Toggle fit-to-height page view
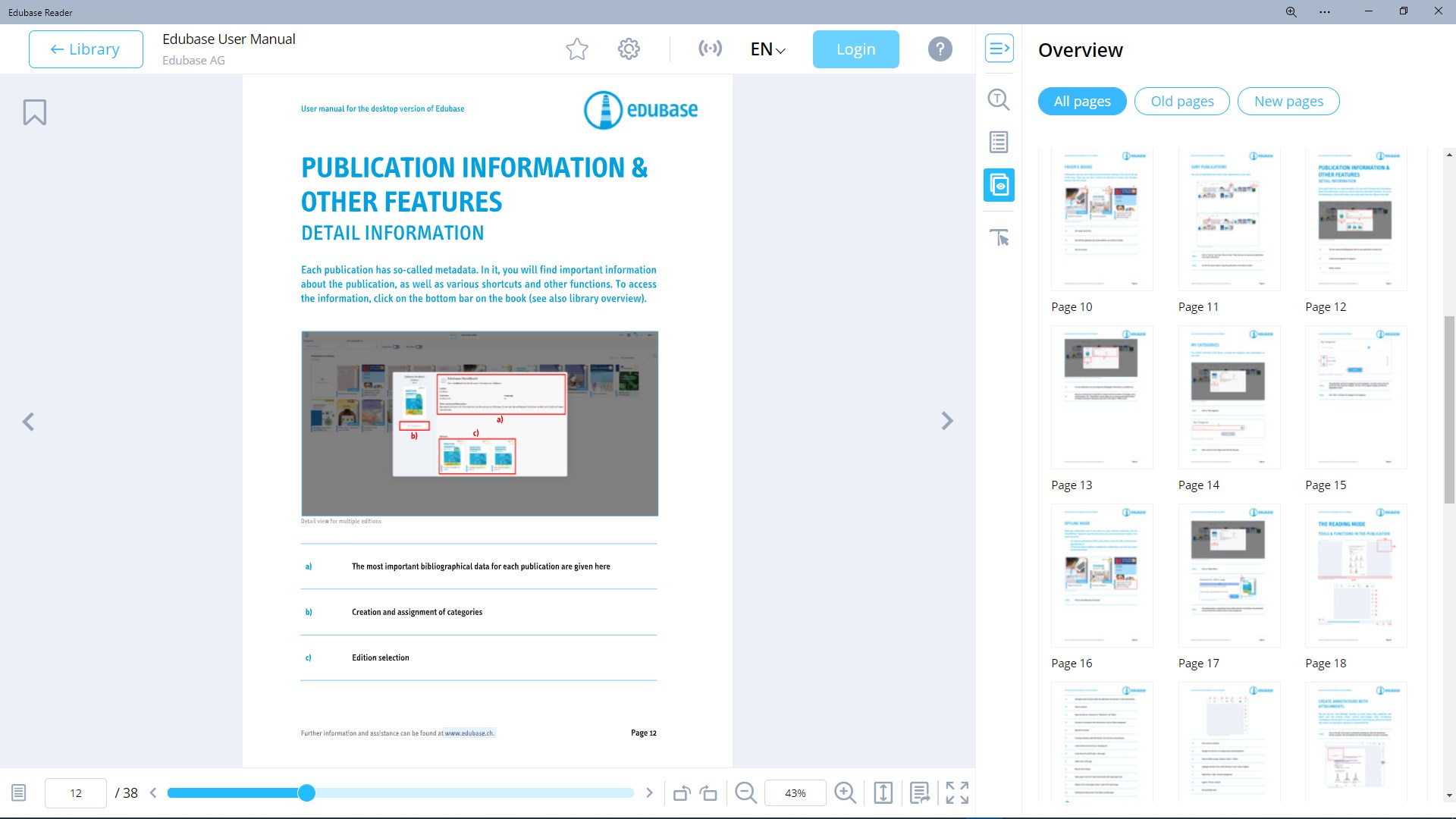The width and height of the screenshot is (1456, 819). (883, 793)
